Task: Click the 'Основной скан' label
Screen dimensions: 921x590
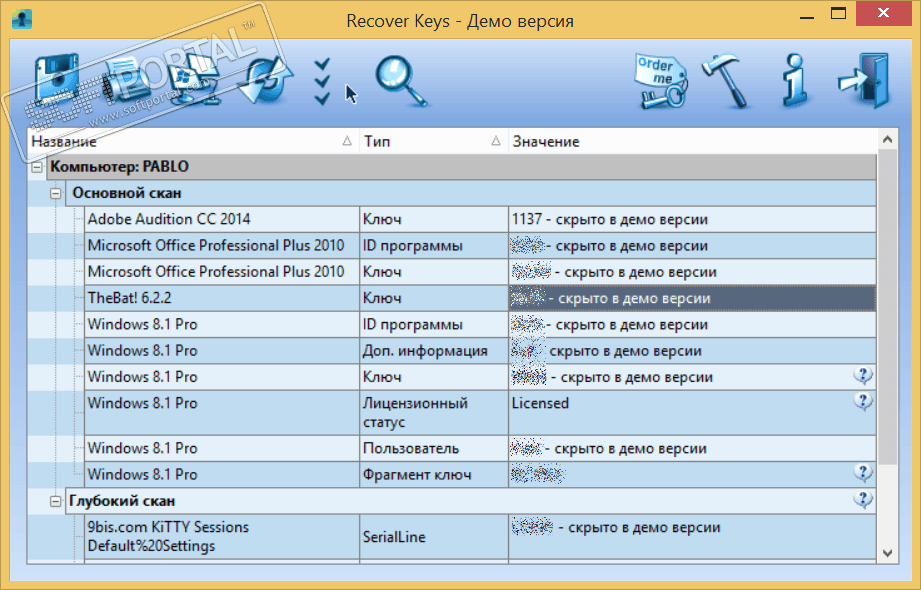Action: pos(127,193)
